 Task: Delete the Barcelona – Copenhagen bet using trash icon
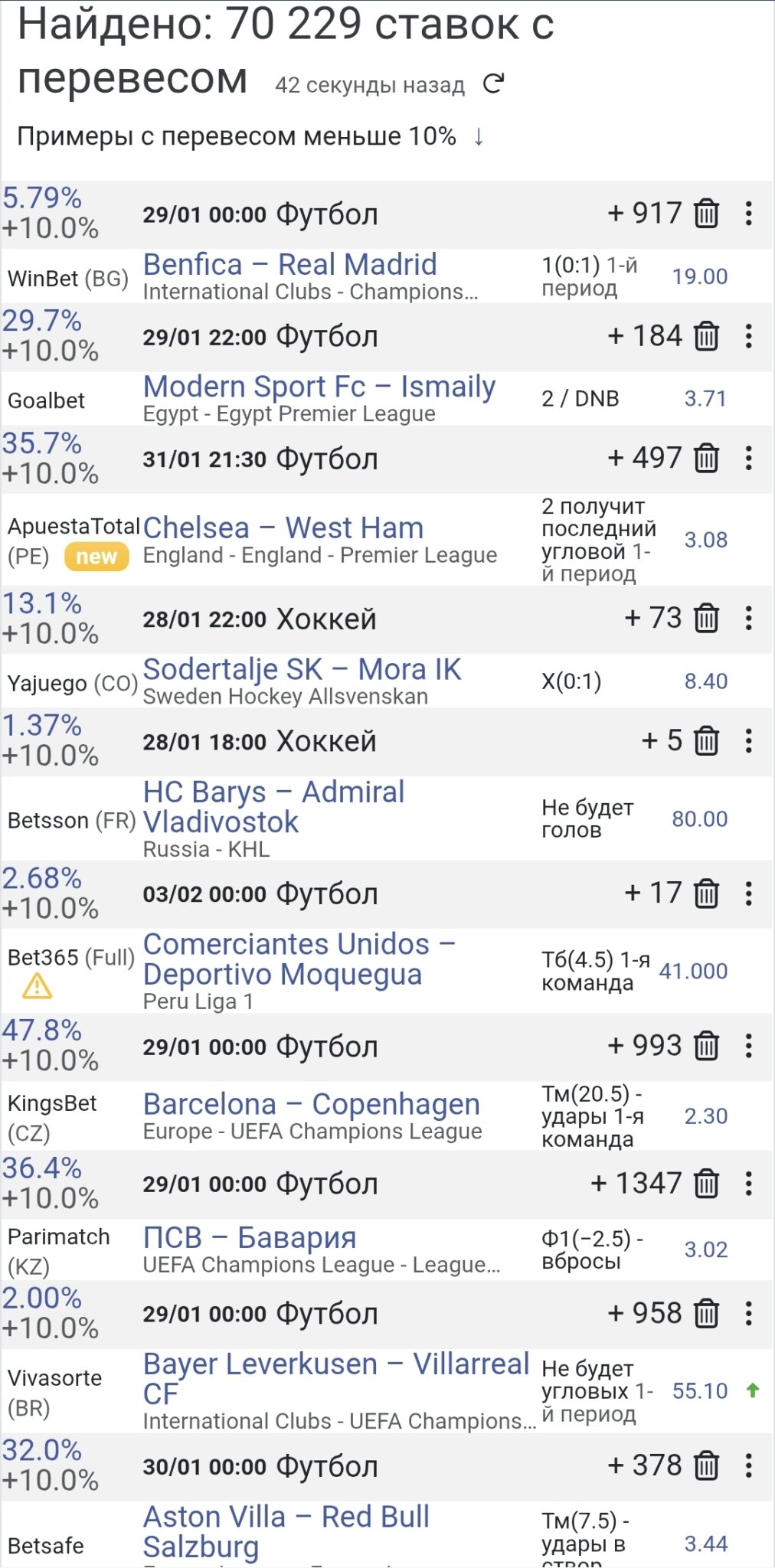click(x=706, y=1047)
